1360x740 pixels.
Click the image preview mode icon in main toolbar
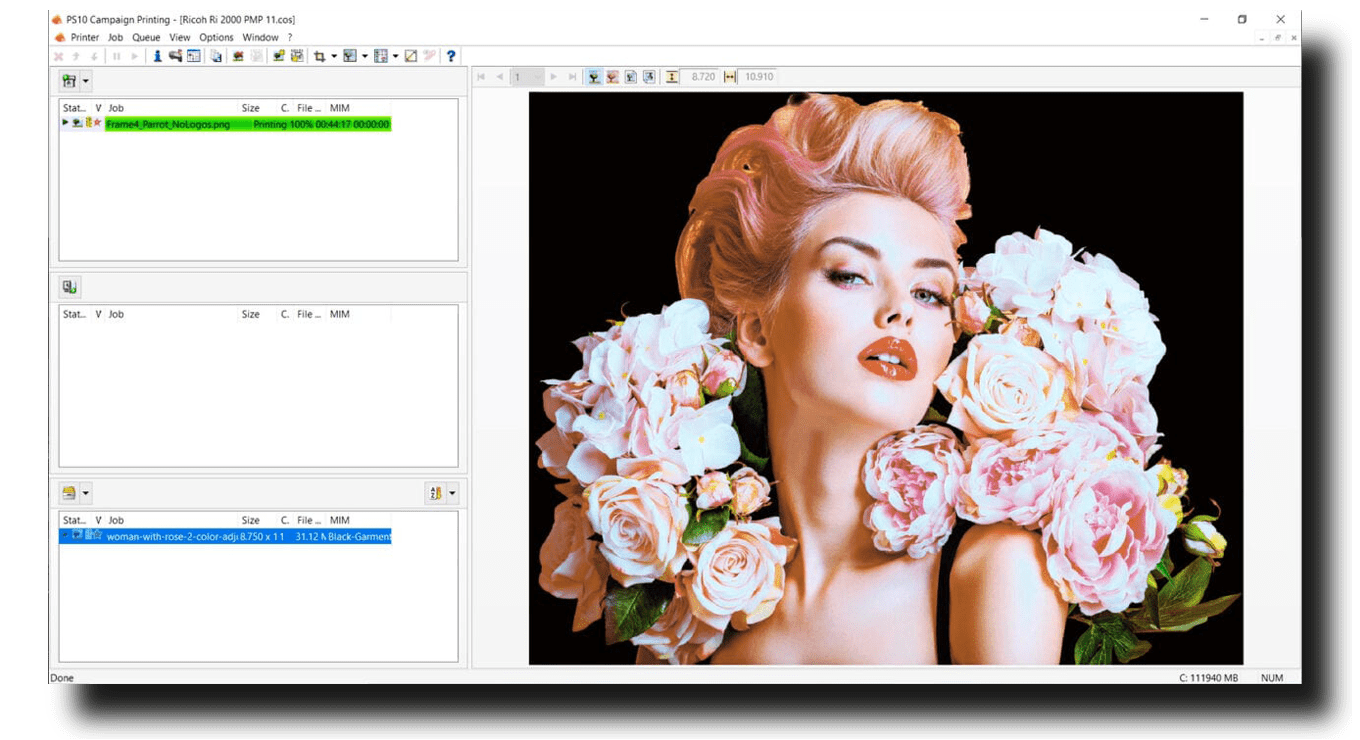pyautogui.click(x=349, y=57)
